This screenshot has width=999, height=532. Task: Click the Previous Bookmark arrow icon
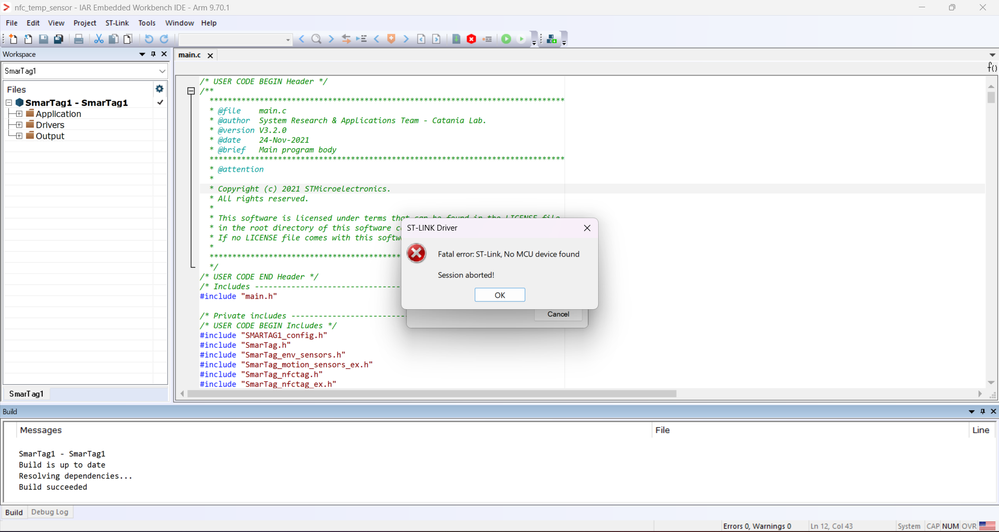click(377, 39)
